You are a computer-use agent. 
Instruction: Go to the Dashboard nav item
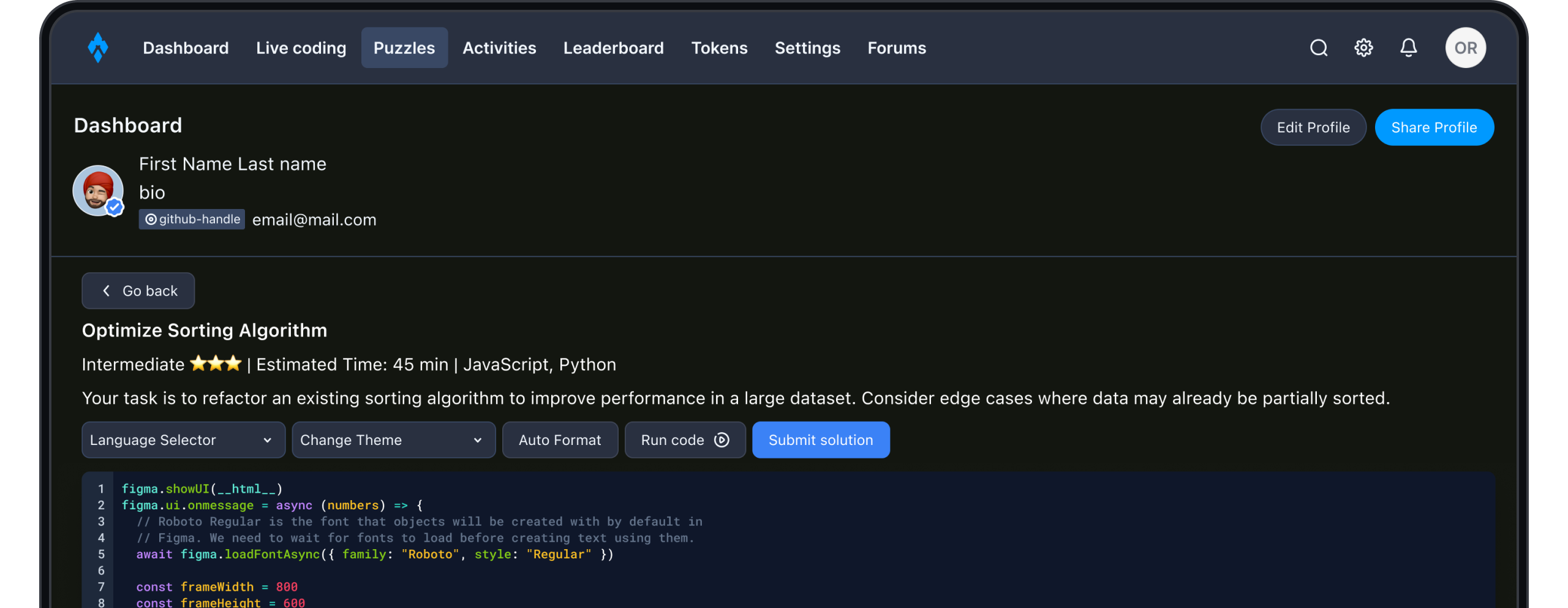186,48
